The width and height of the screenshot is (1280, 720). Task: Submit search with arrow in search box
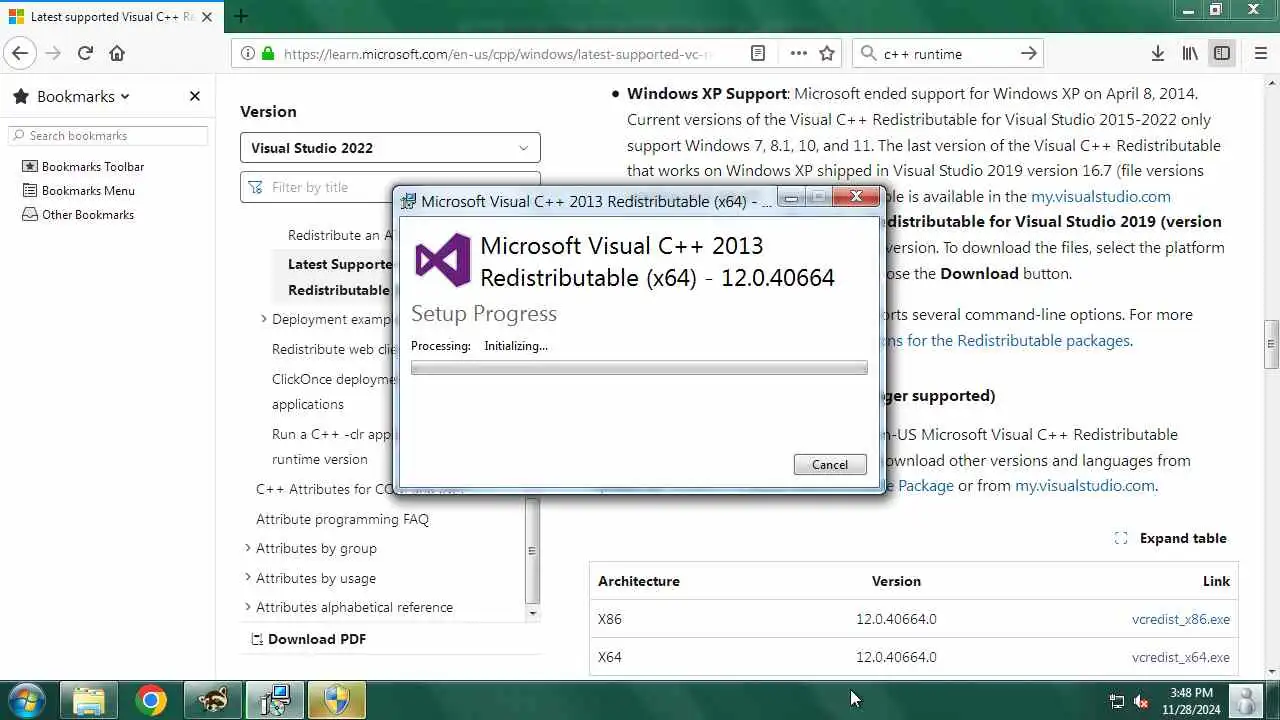pos(1028,53)
